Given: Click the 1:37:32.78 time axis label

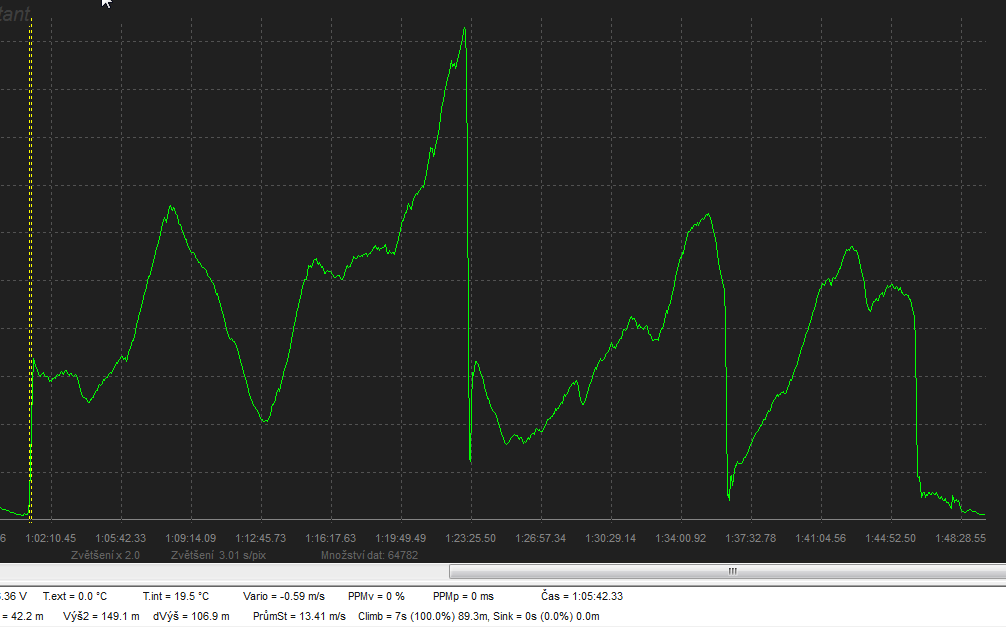Looking at the screenshot, I should point(750,538).
